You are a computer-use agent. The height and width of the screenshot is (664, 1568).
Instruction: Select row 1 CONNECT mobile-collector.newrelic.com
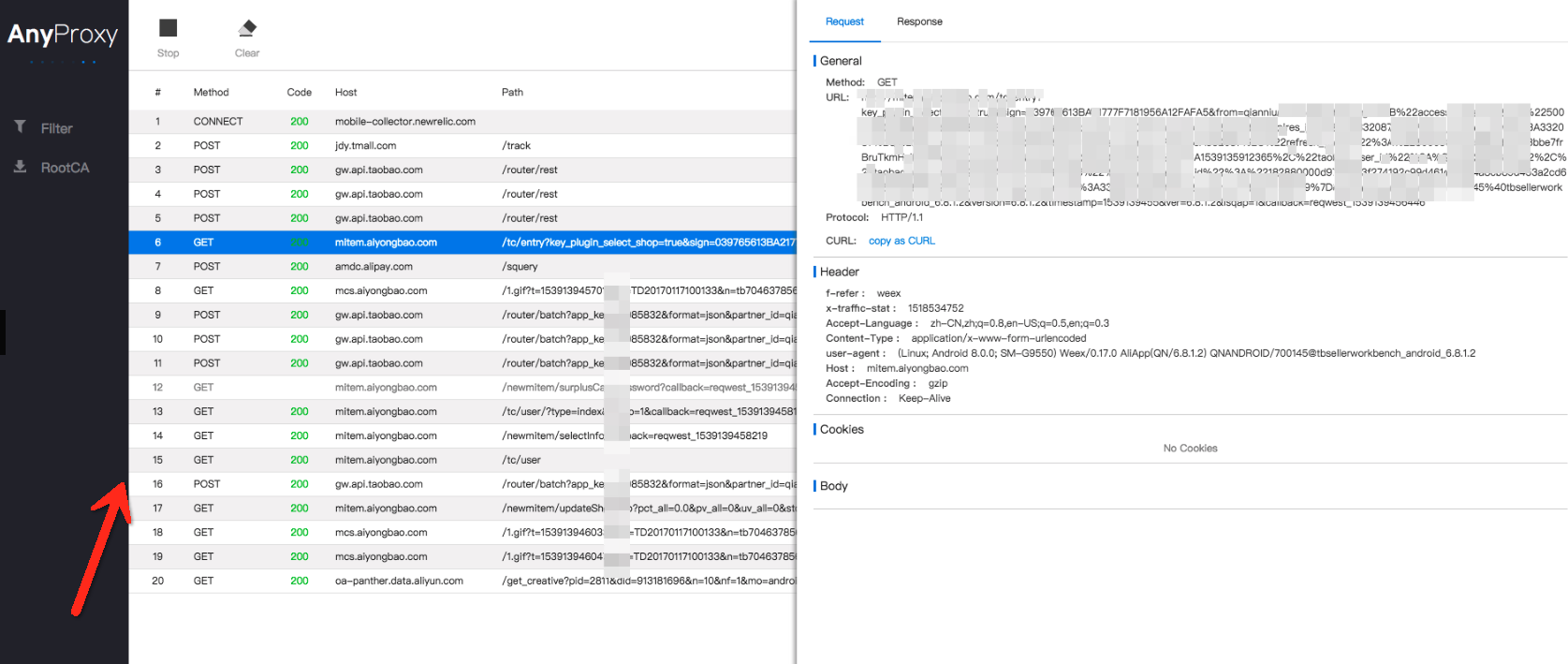[x=462, y=122]
